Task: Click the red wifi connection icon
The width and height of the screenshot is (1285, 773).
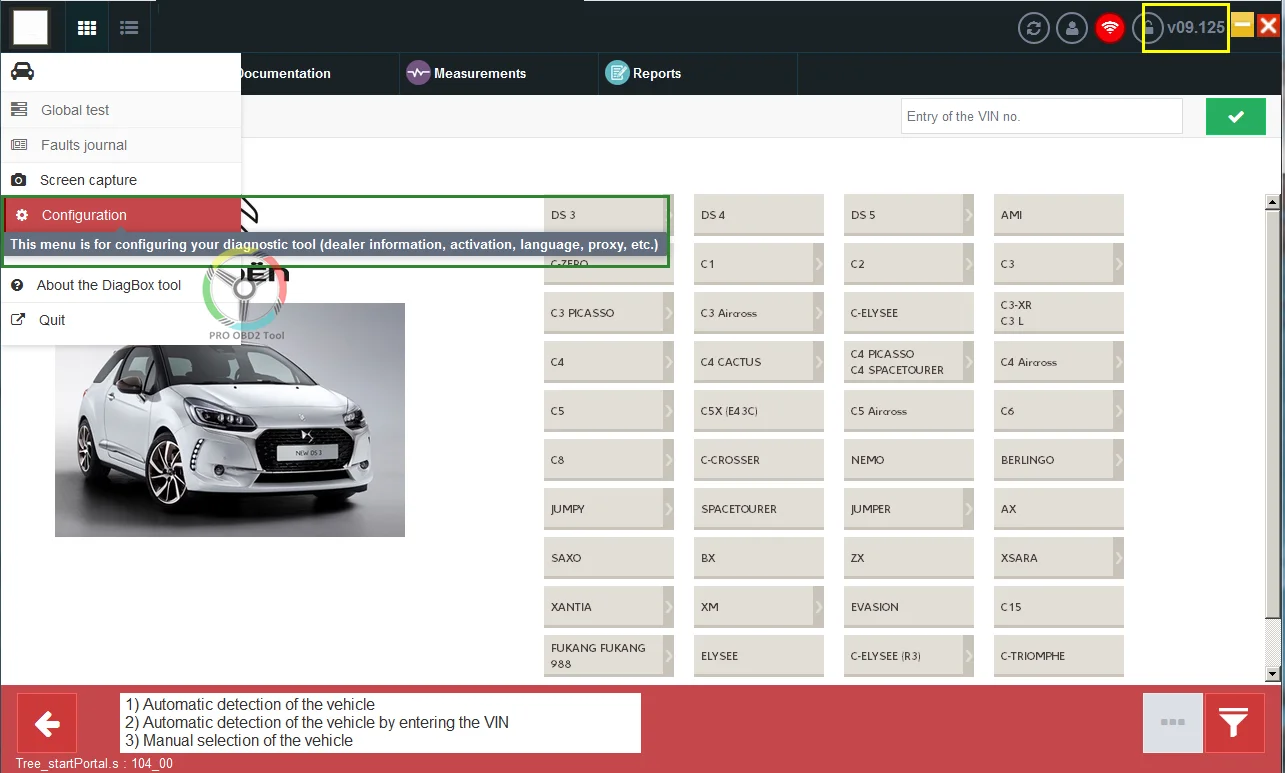Action: [x=1110, y=27]
